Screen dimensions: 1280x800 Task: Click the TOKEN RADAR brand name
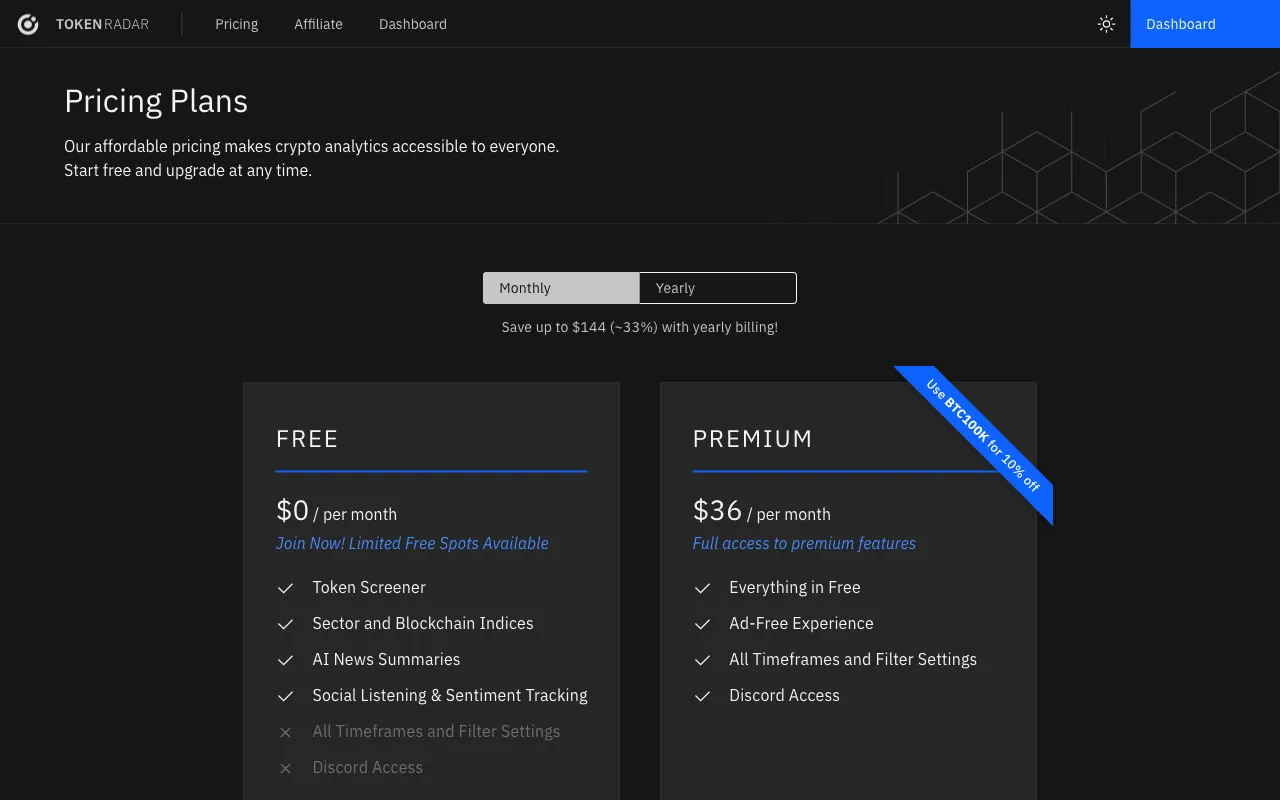point(102,24)
